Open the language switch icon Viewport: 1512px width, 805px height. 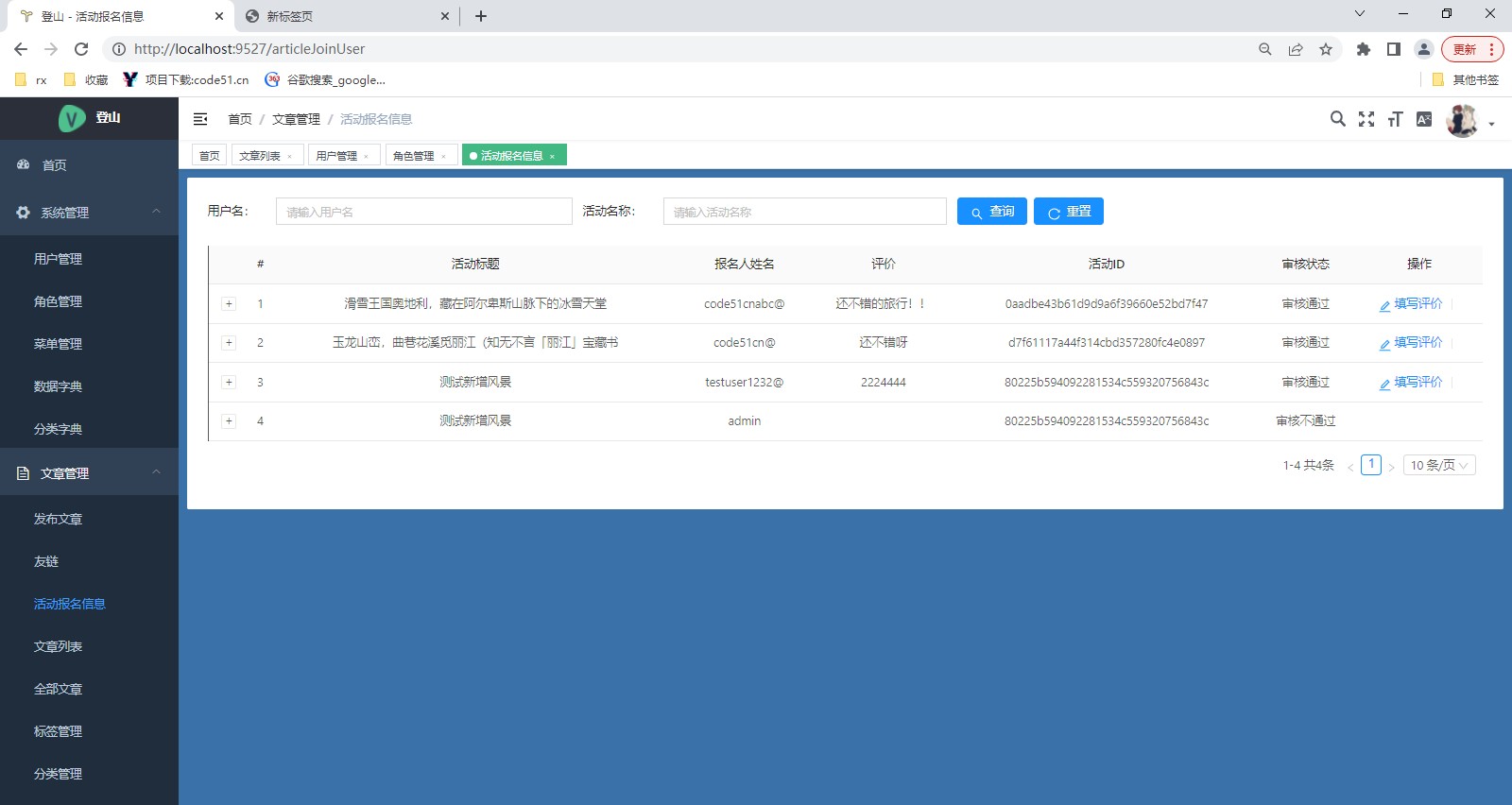click(1424, 119)
